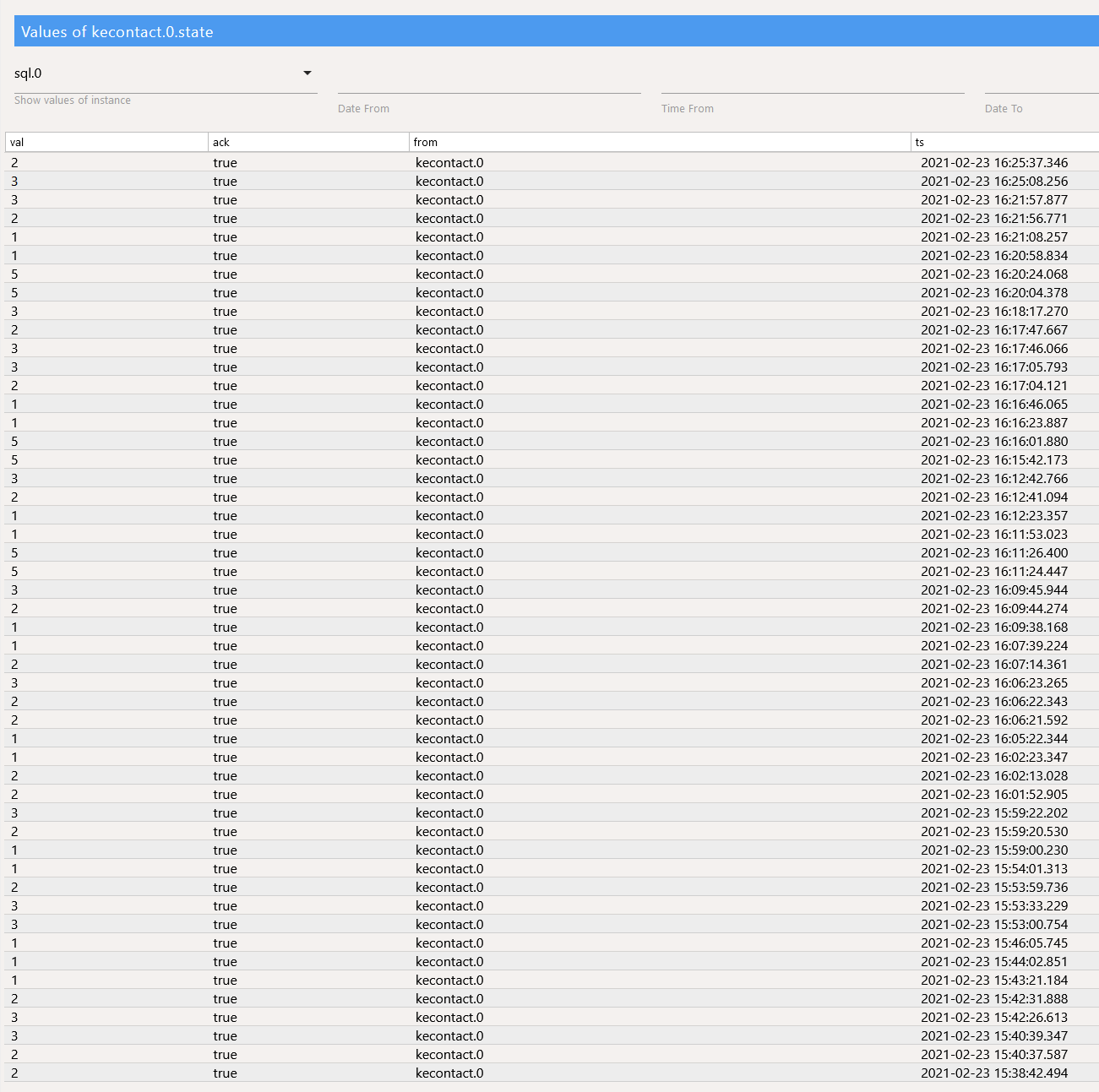Viewport: 1099px width, 1092px height.
Task: Select timestamp 2021-02-23 16:12:41.094
Action: [x=994, y=497]
